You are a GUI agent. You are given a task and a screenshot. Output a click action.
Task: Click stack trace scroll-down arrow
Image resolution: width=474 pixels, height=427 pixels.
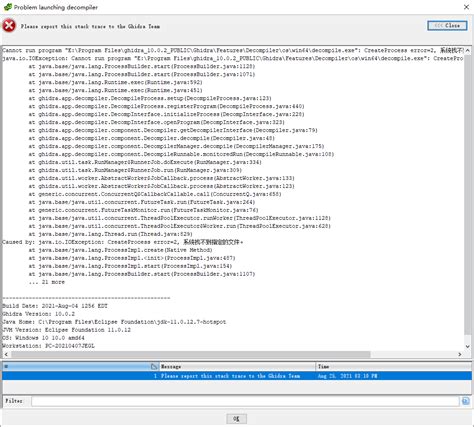(x=467, y=346)
